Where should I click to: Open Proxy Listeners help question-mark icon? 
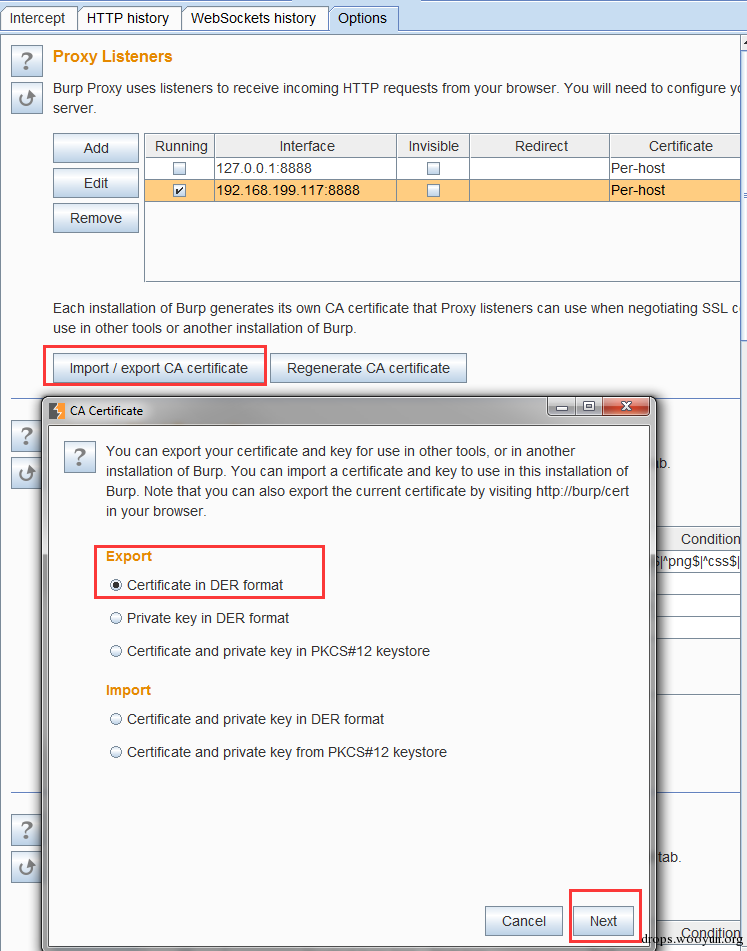pyautogui.click(x=27, y=61)
